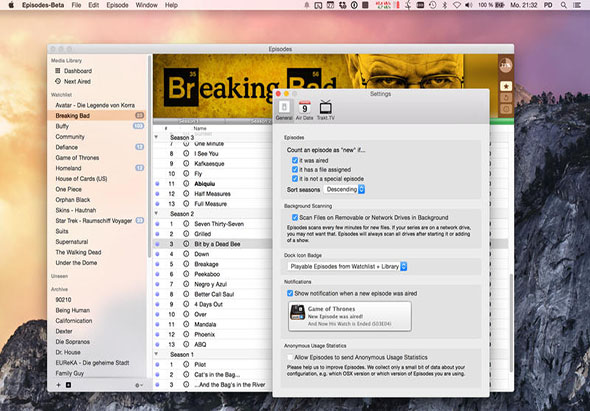This screenshot has width=590, height=411.
Task: Toggle 'it has a file assigned' checkbox
Action: point(295,169)
